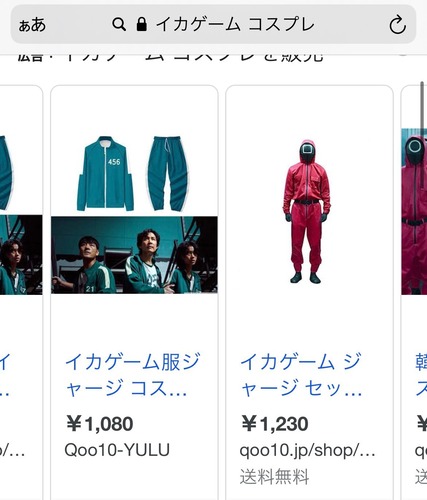Tap the 広告 sponsored header text
This screenshot has height=500, width=427.
click(x=30, y=58)
